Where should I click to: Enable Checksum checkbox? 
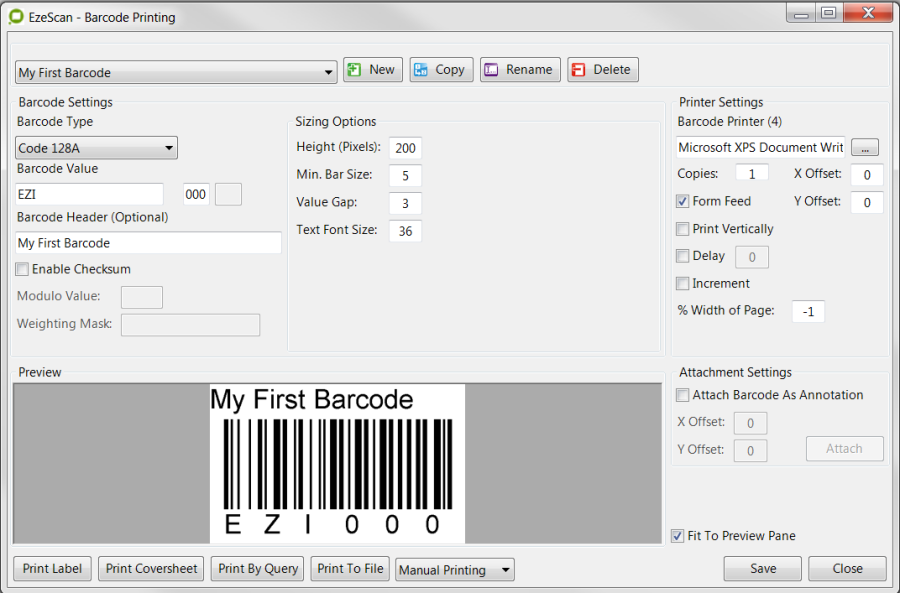[22, 269]
